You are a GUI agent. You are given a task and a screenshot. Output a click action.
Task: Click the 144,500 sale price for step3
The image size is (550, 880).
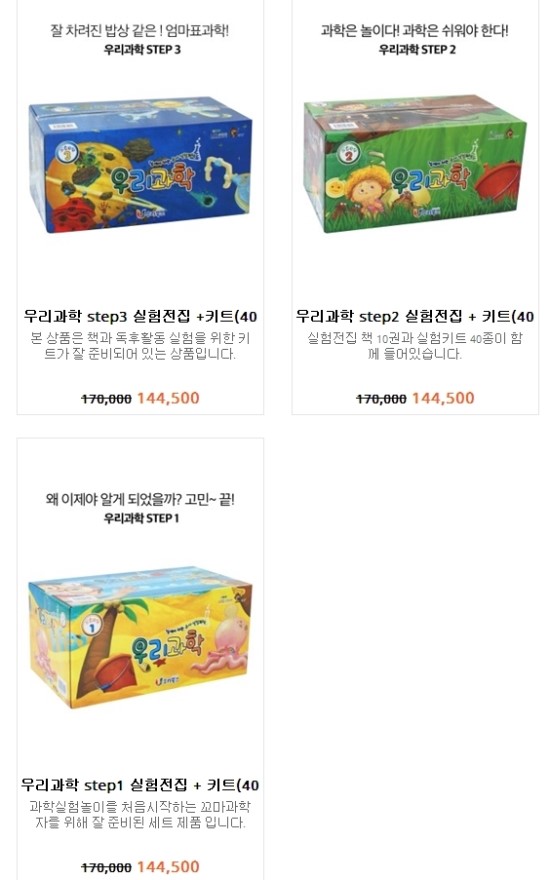(x=168, y=398)
